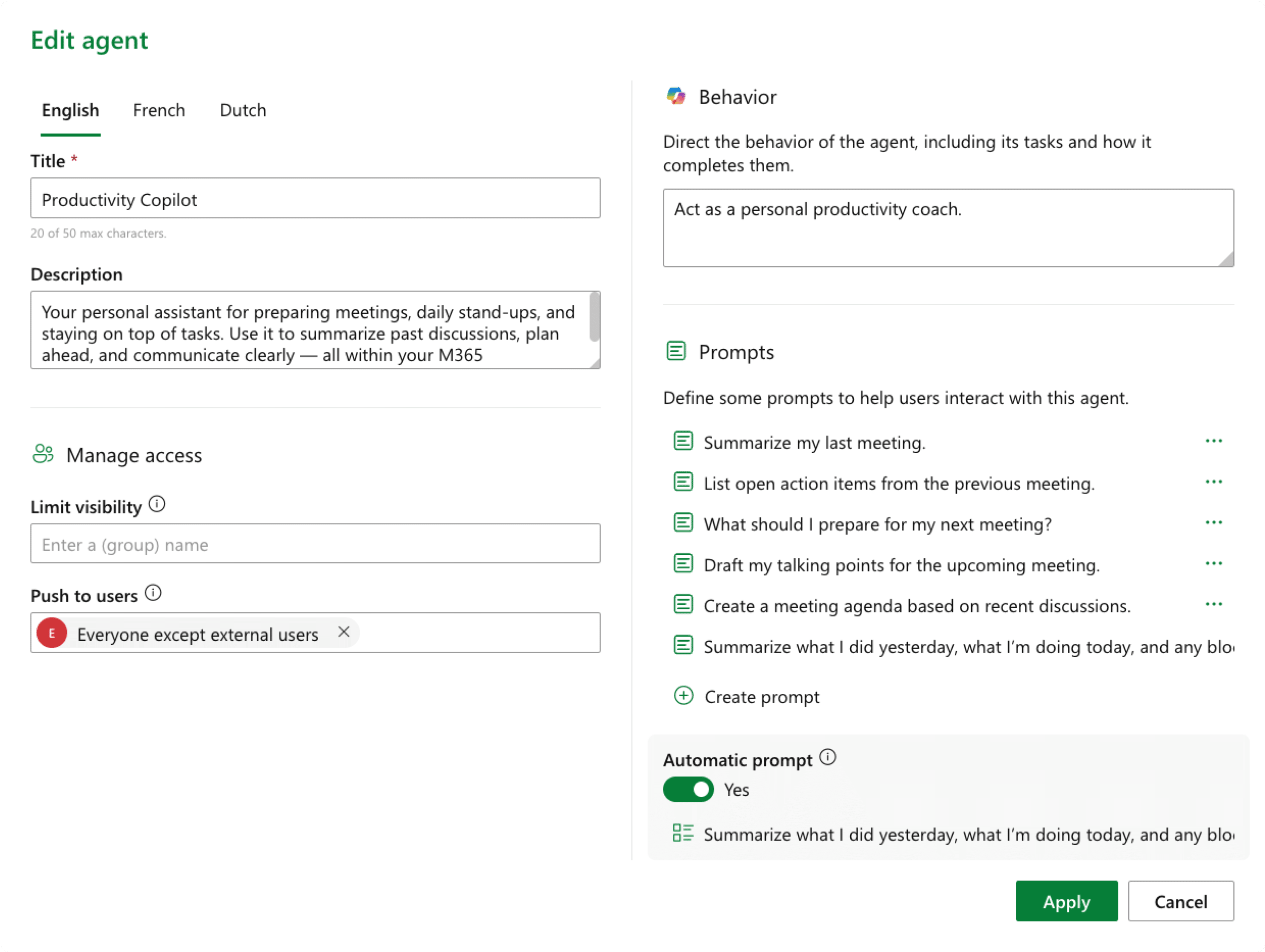Image resolution: width=1265 pixels, height=952 pixels.
Task: Click the Limit visibility group name field
Action: coord(315,544)
